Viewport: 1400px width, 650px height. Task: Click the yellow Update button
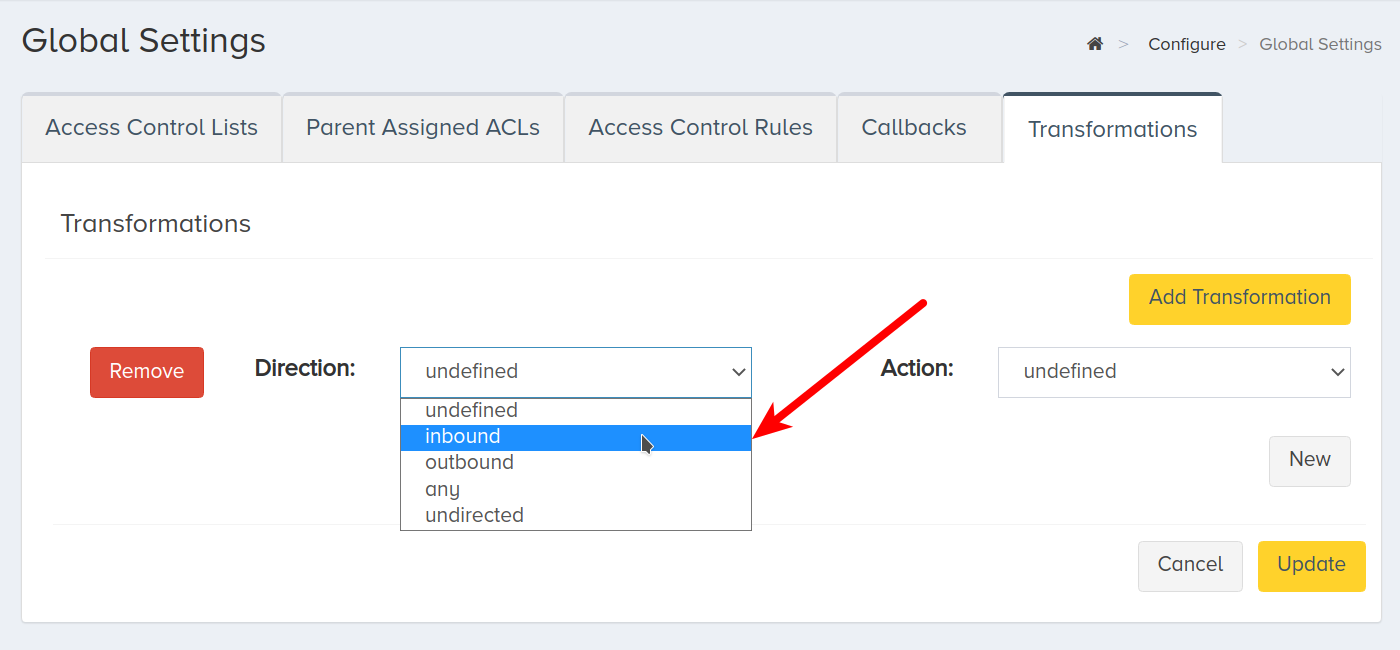1312,566
